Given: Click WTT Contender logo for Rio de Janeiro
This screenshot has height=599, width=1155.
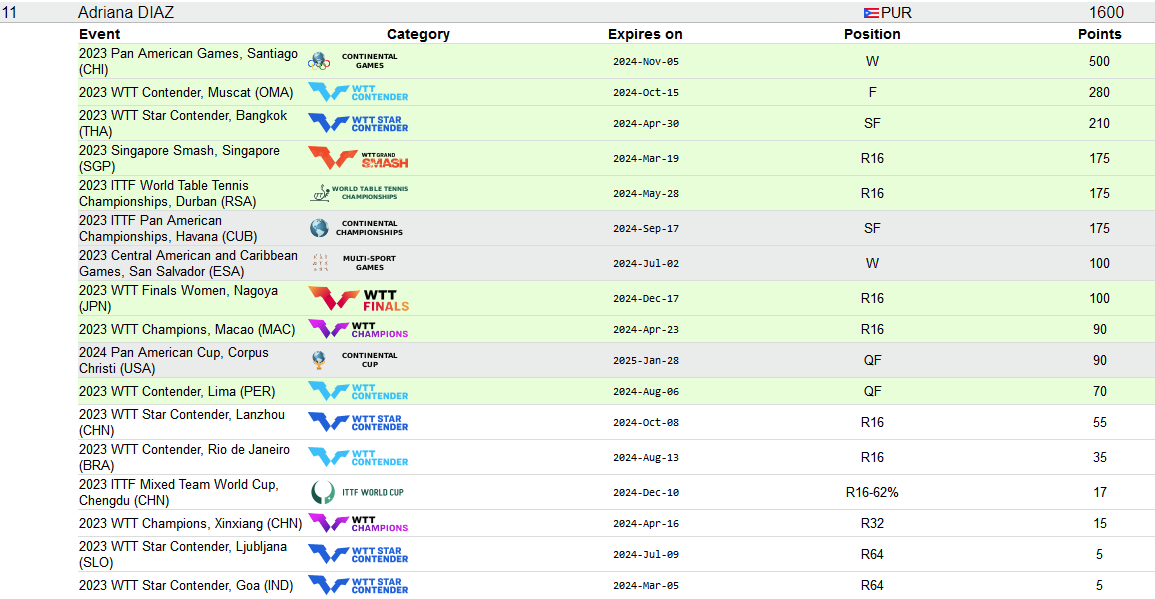Looking at the screenshot, I should [358, 458].
